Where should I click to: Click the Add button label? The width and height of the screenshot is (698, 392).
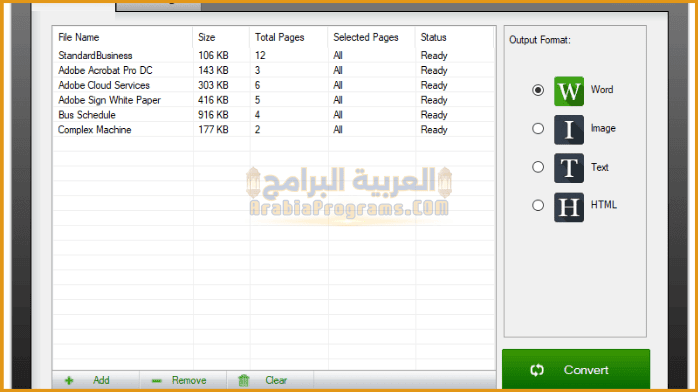click(101, 380)
